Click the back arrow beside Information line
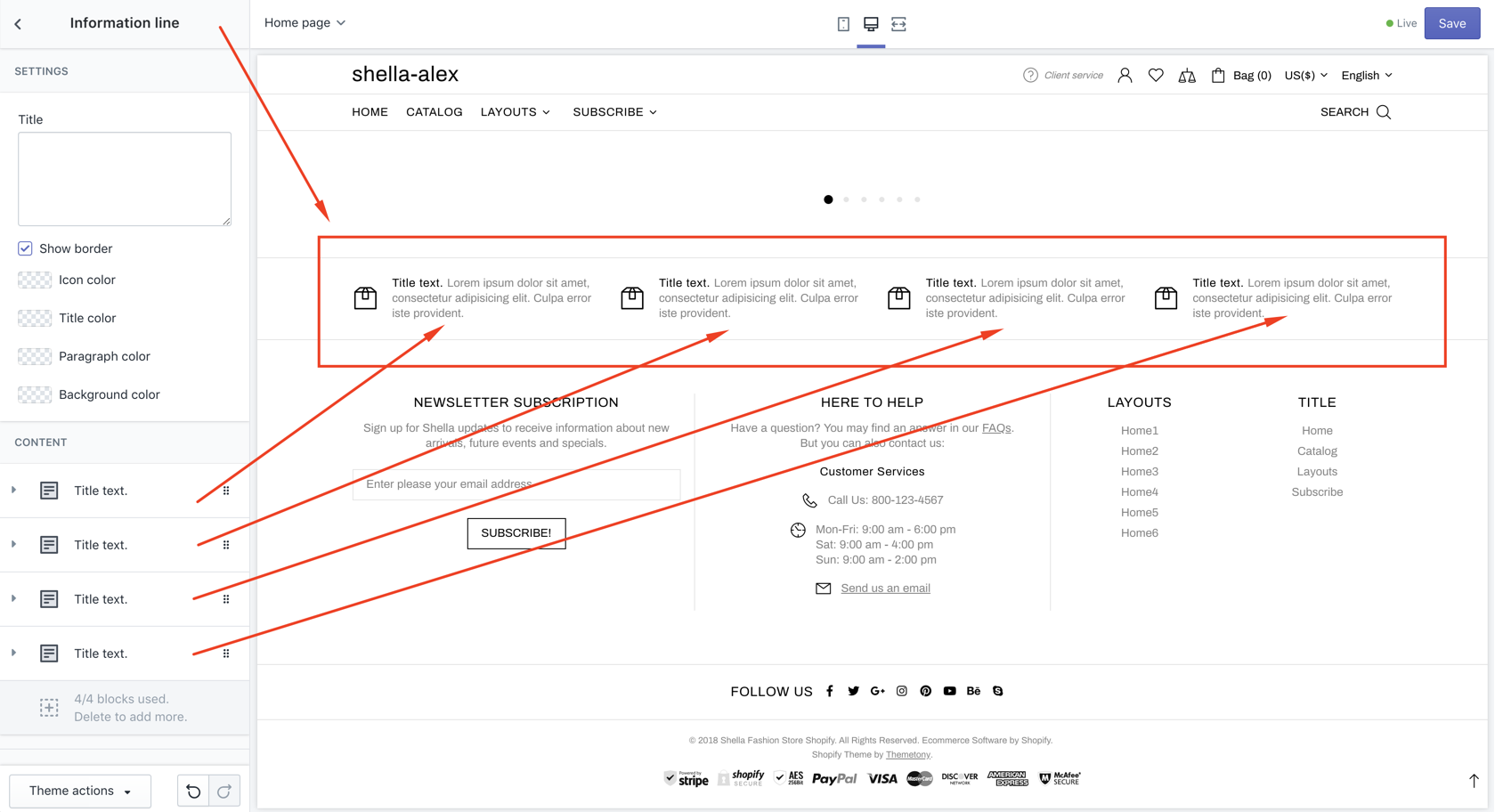This screenshot has width=1495, height=812. [x=18, y=24]
